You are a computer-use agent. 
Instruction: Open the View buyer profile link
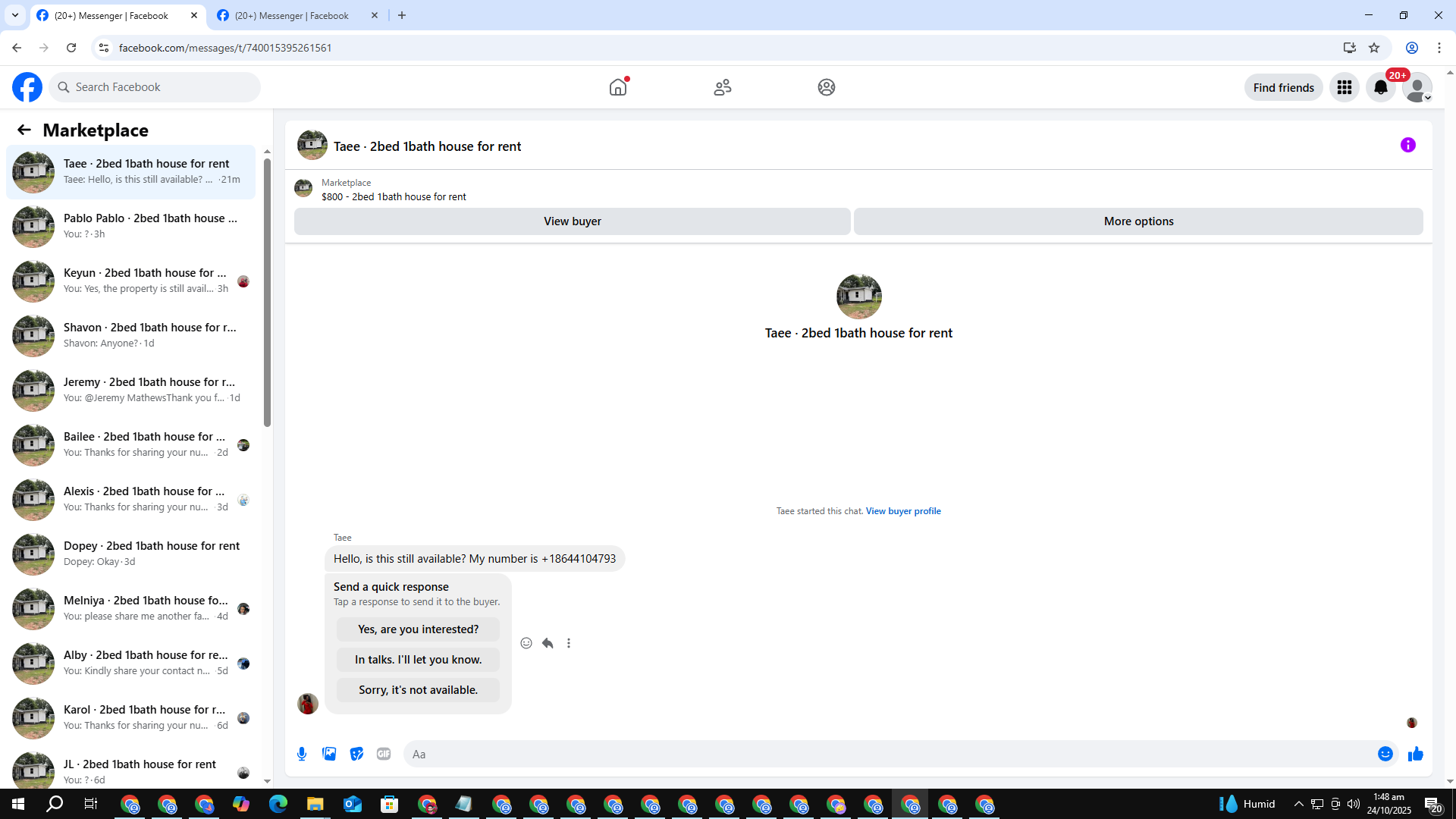click(x=903, y=511)
